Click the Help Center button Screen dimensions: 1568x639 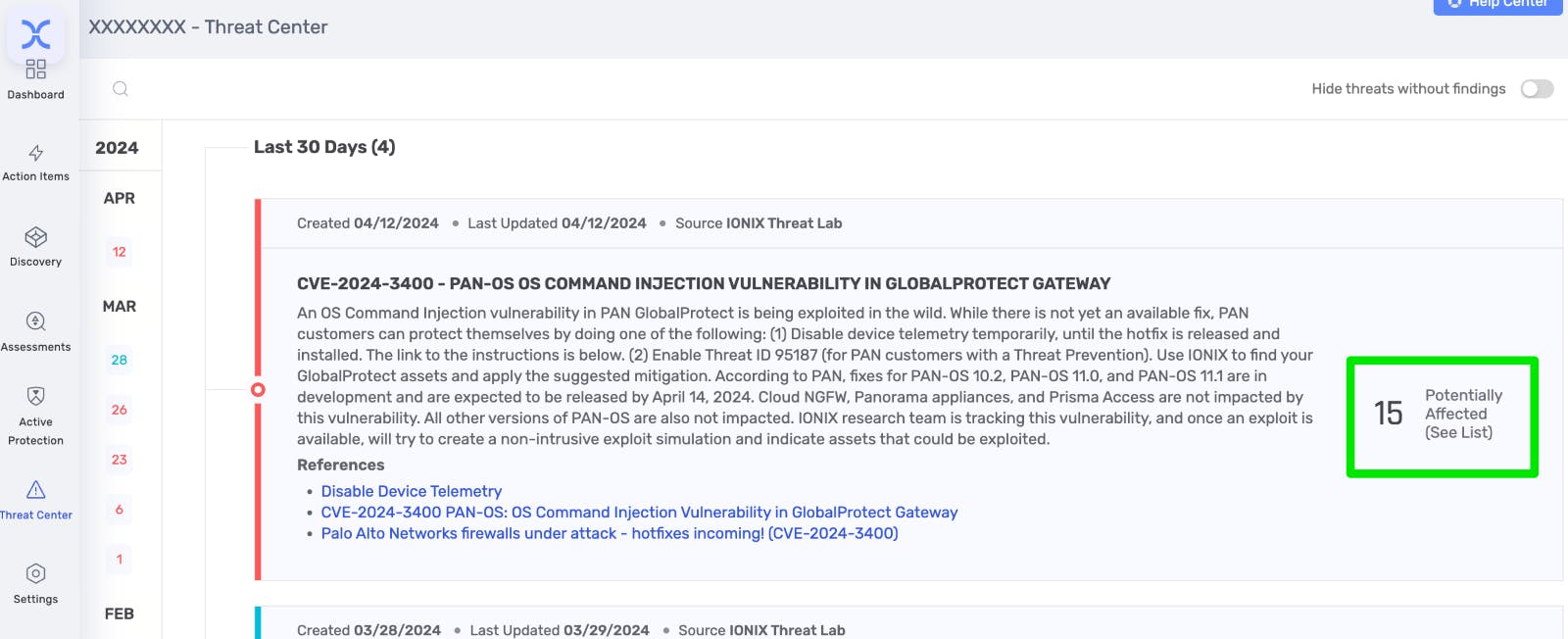1497,5
